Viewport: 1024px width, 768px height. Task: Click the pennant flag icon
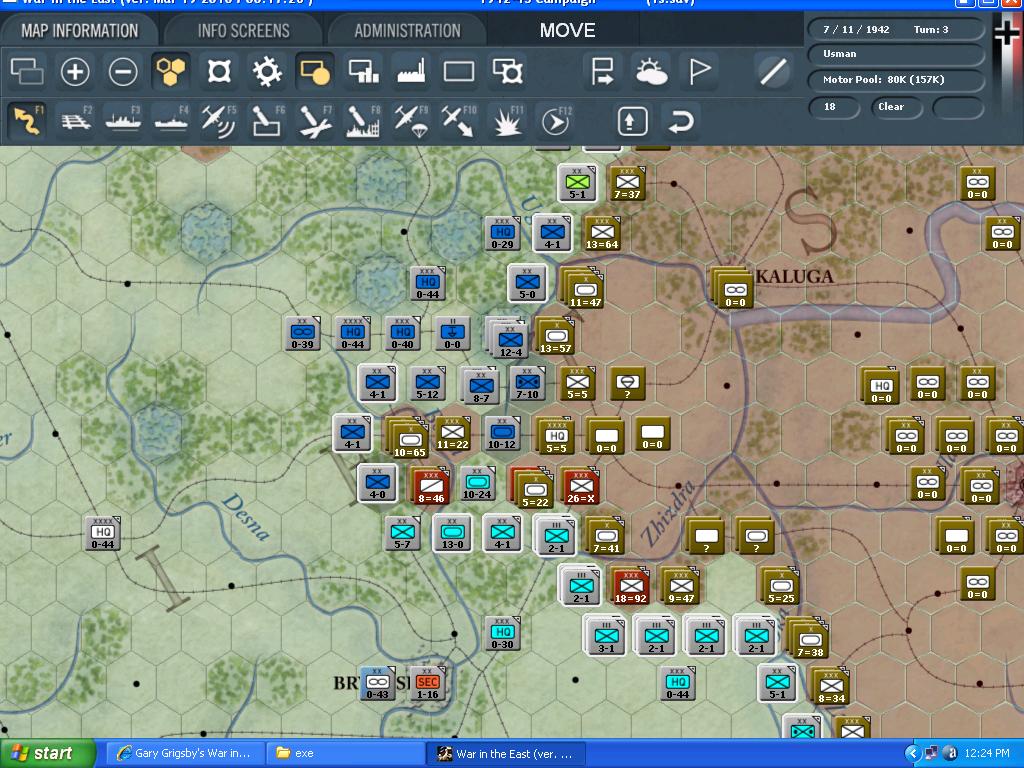point(699,71)
